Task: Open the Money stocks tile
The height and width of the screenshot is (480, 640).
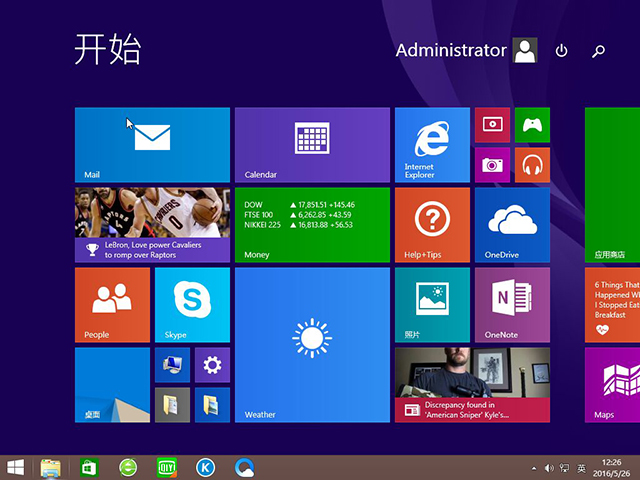Action: pyautogui.click(x=312, y=225)
